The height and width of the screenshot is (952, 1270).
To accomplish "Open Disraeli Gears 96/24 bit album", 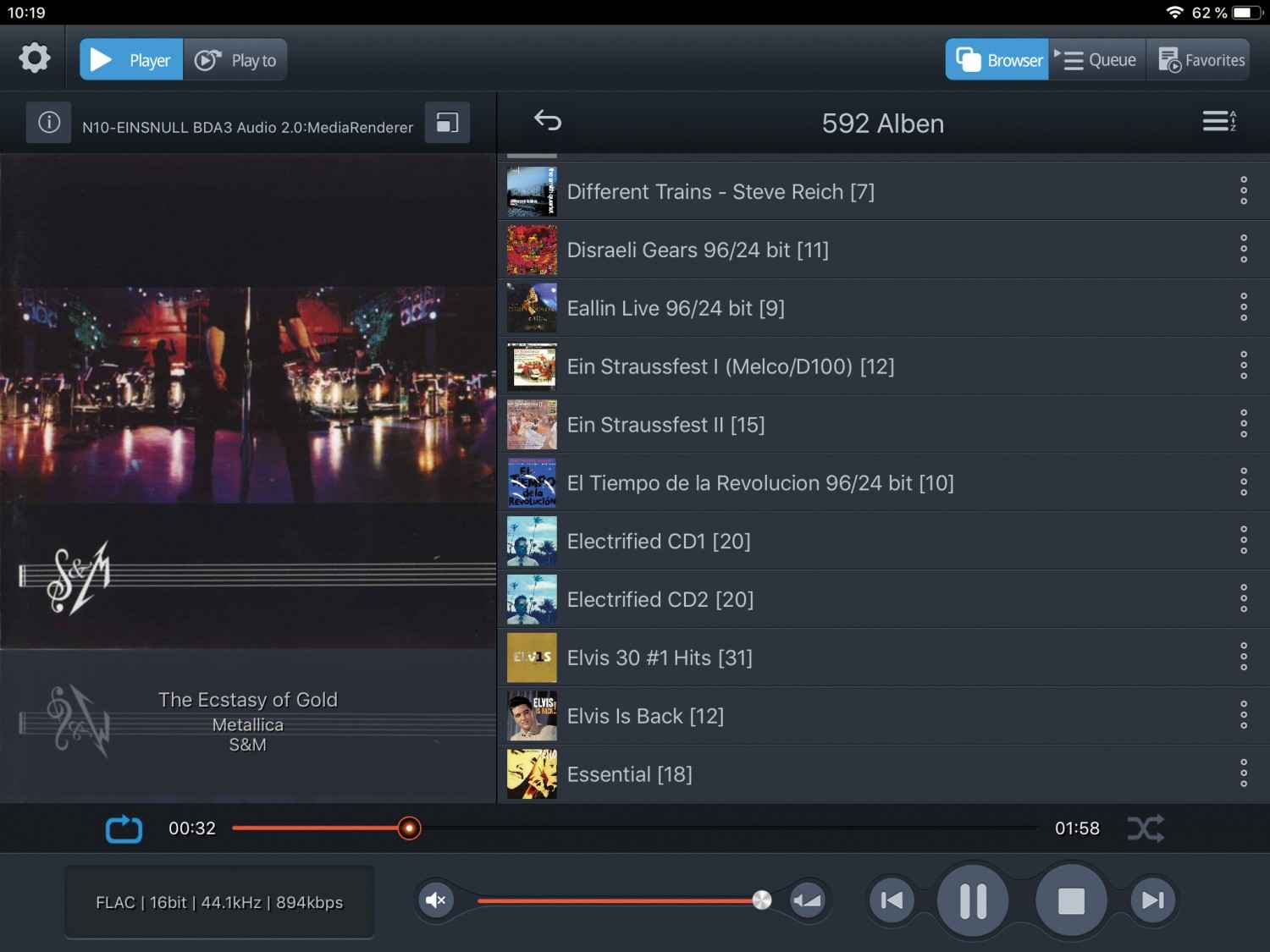I will tap(884, 250).
